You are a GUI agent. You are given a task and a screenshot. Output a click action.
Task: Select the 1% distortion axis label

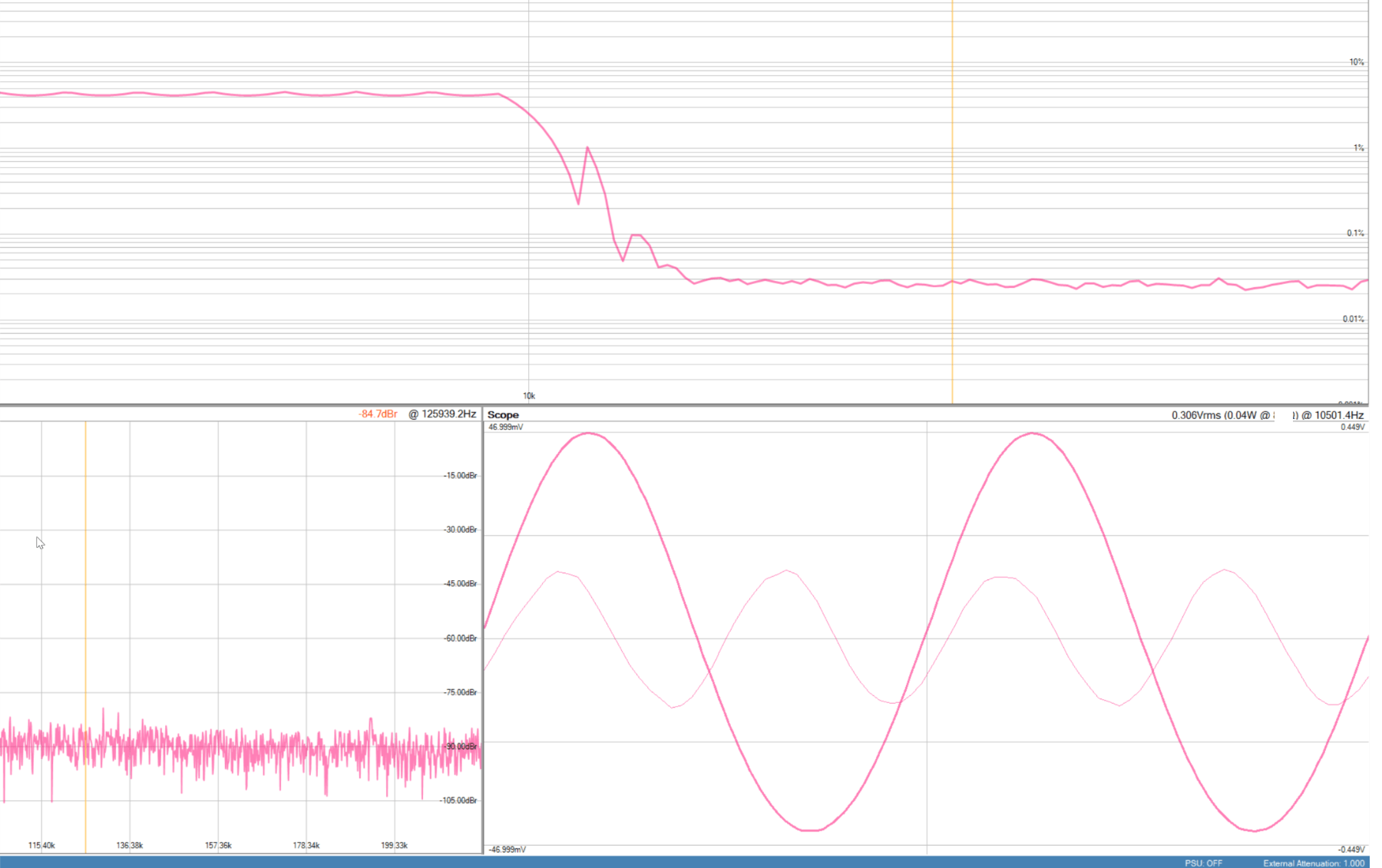pyautogui.click(x=1359, y=148)
